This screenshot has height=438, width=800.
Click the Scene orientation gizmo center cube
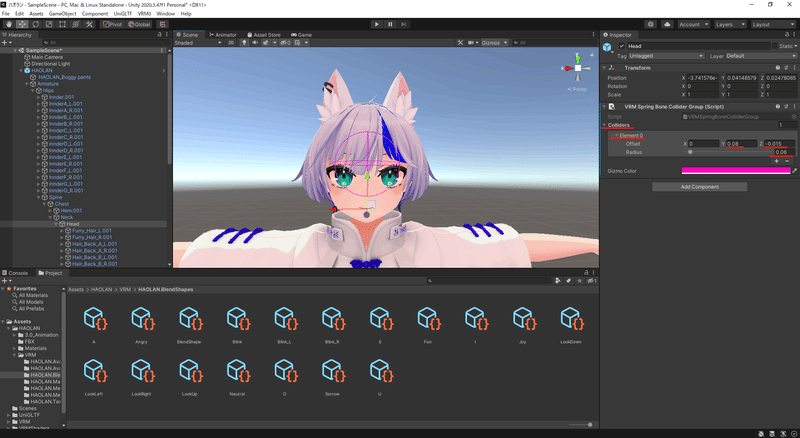[578, 68]
